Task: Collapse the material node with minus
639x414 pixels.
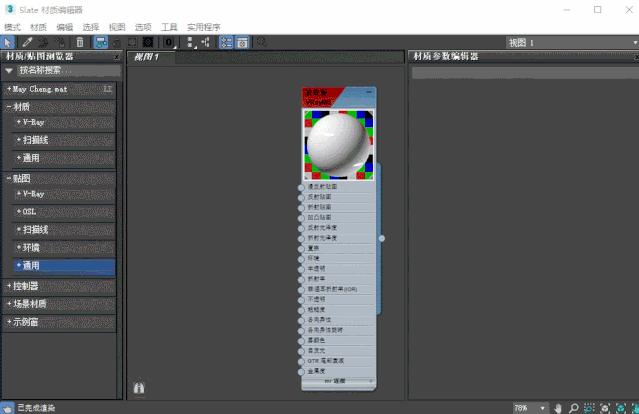Action: (x=369, y=92)
